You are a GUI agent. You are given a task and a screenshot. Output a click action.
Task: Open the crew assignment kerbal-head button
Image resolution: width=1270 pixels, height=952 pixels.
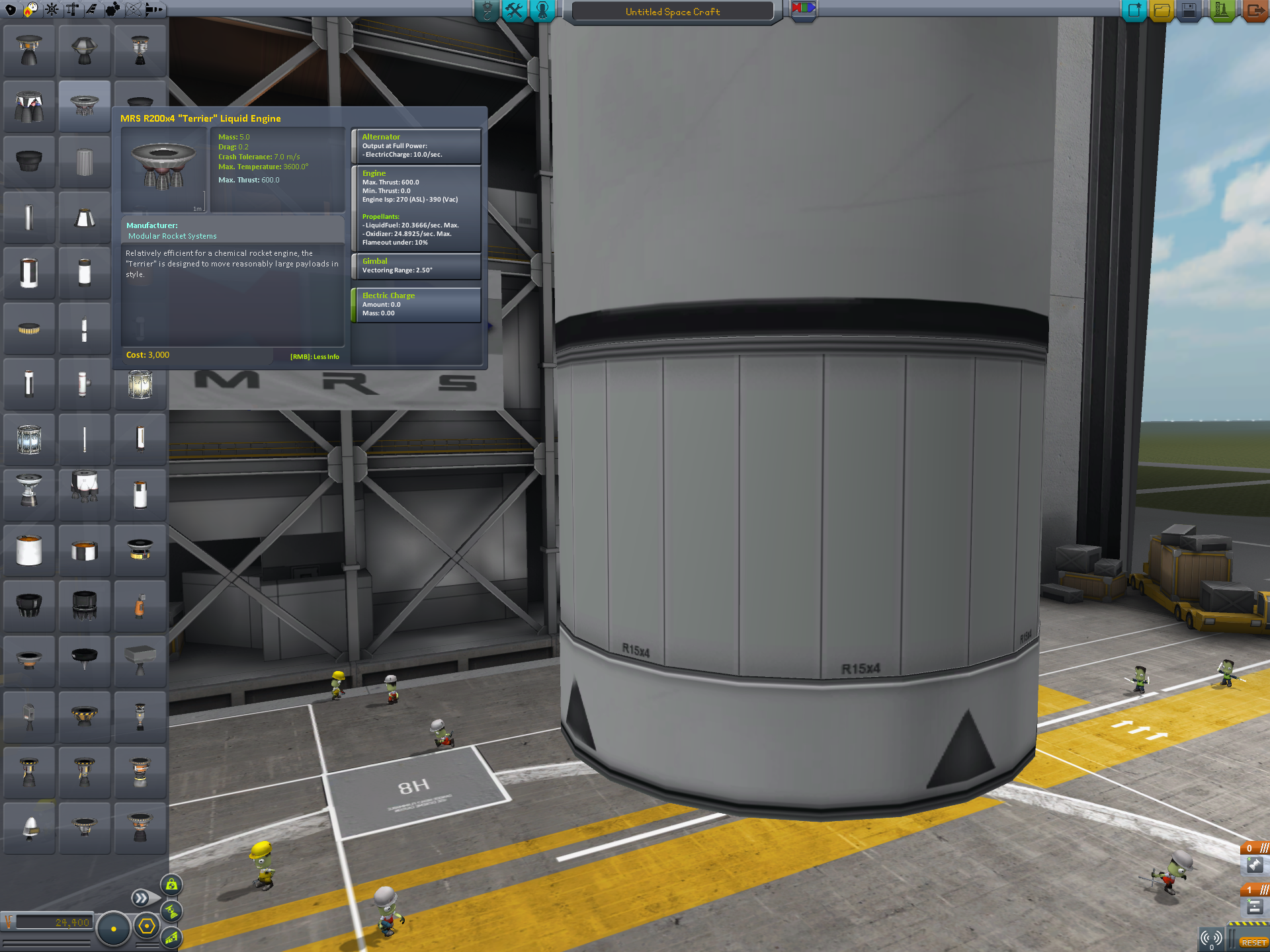pos(542,11)
